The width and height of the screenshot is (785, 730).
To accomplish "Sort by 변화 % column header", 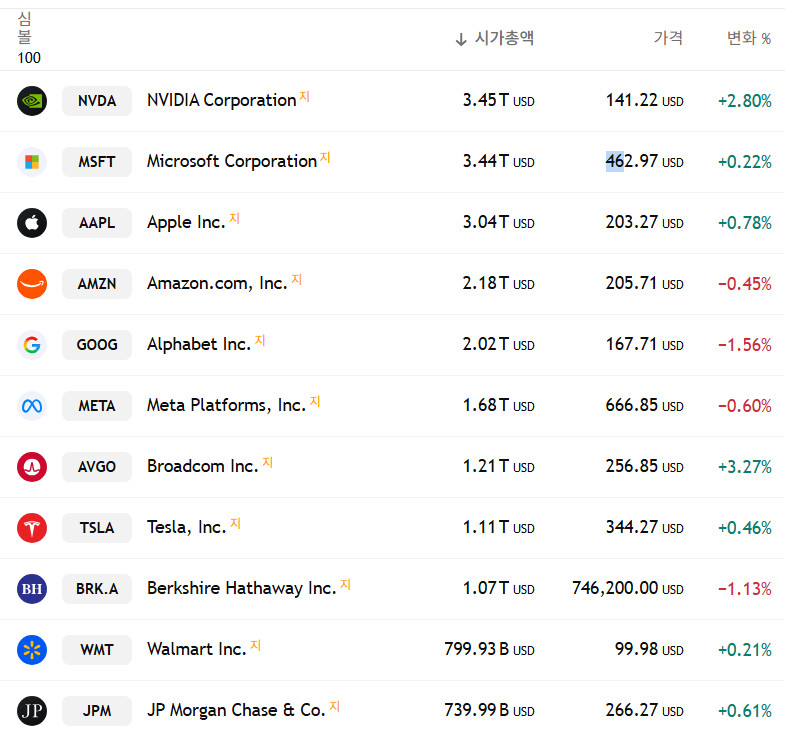I will click(x=749, y=38).
